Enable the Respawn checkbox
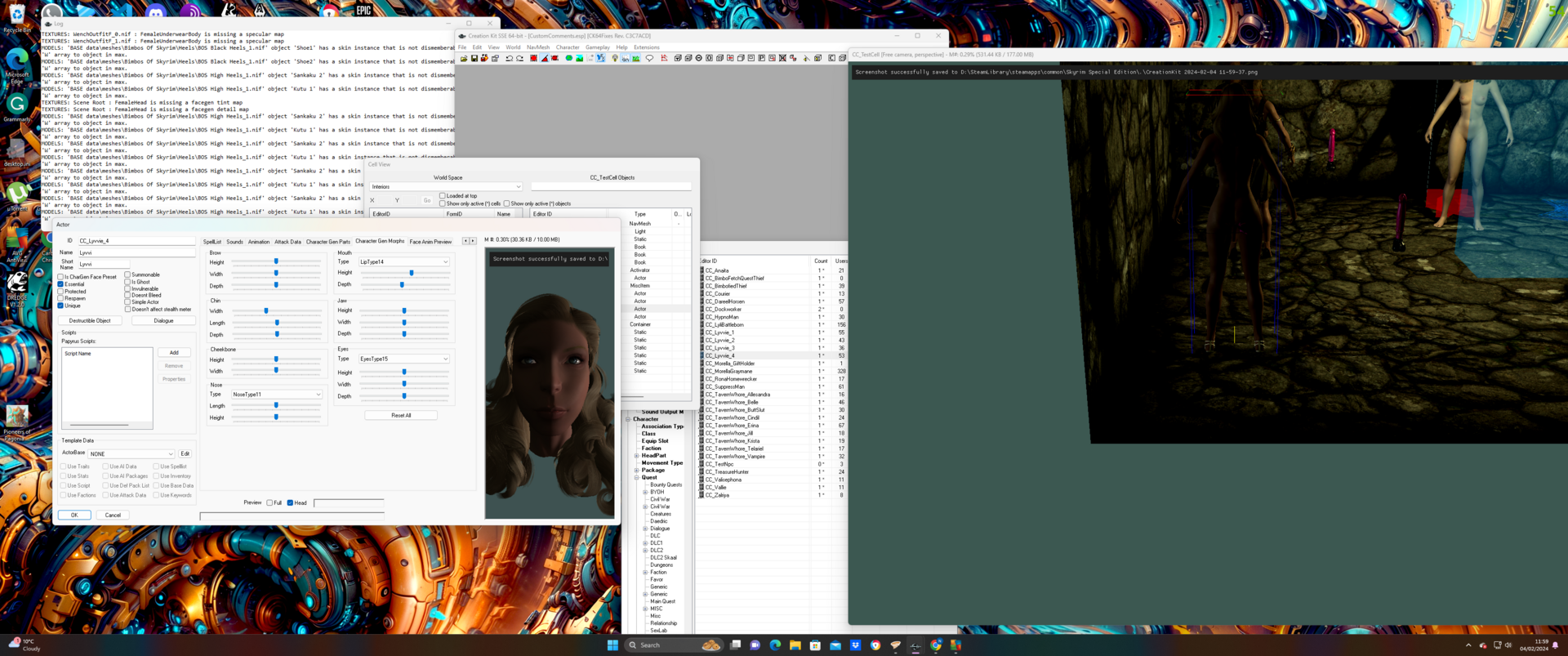 coord(60,298)
